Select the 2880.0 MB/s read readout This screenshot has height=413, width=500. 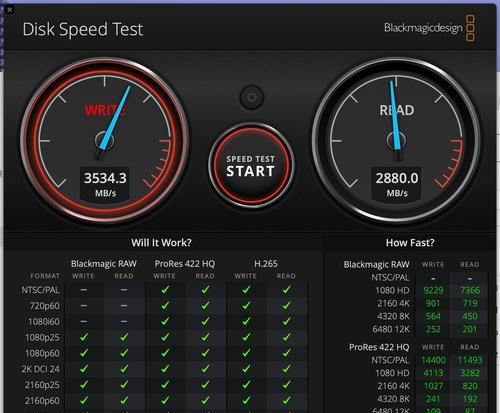tap(397, 184)
